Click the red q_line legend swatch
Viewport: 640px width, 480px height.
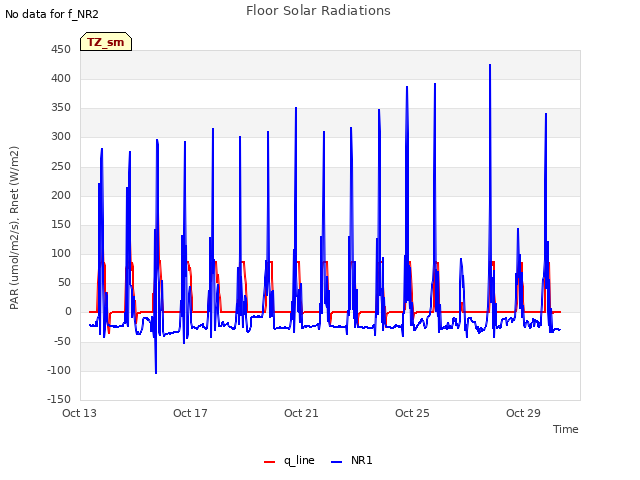tap(269, 462)
